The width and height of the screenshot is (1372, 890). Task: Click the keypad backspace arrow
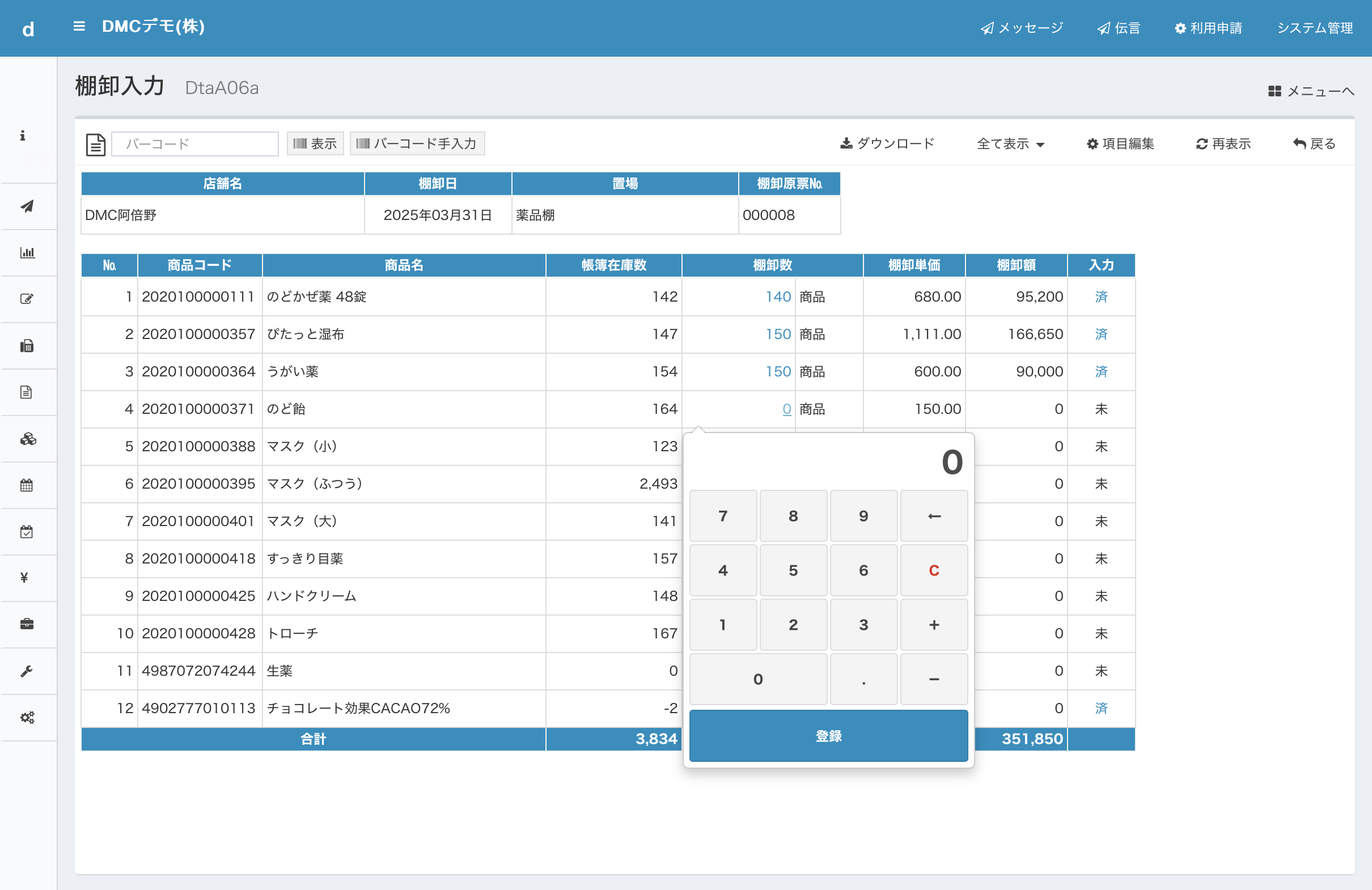934,516
